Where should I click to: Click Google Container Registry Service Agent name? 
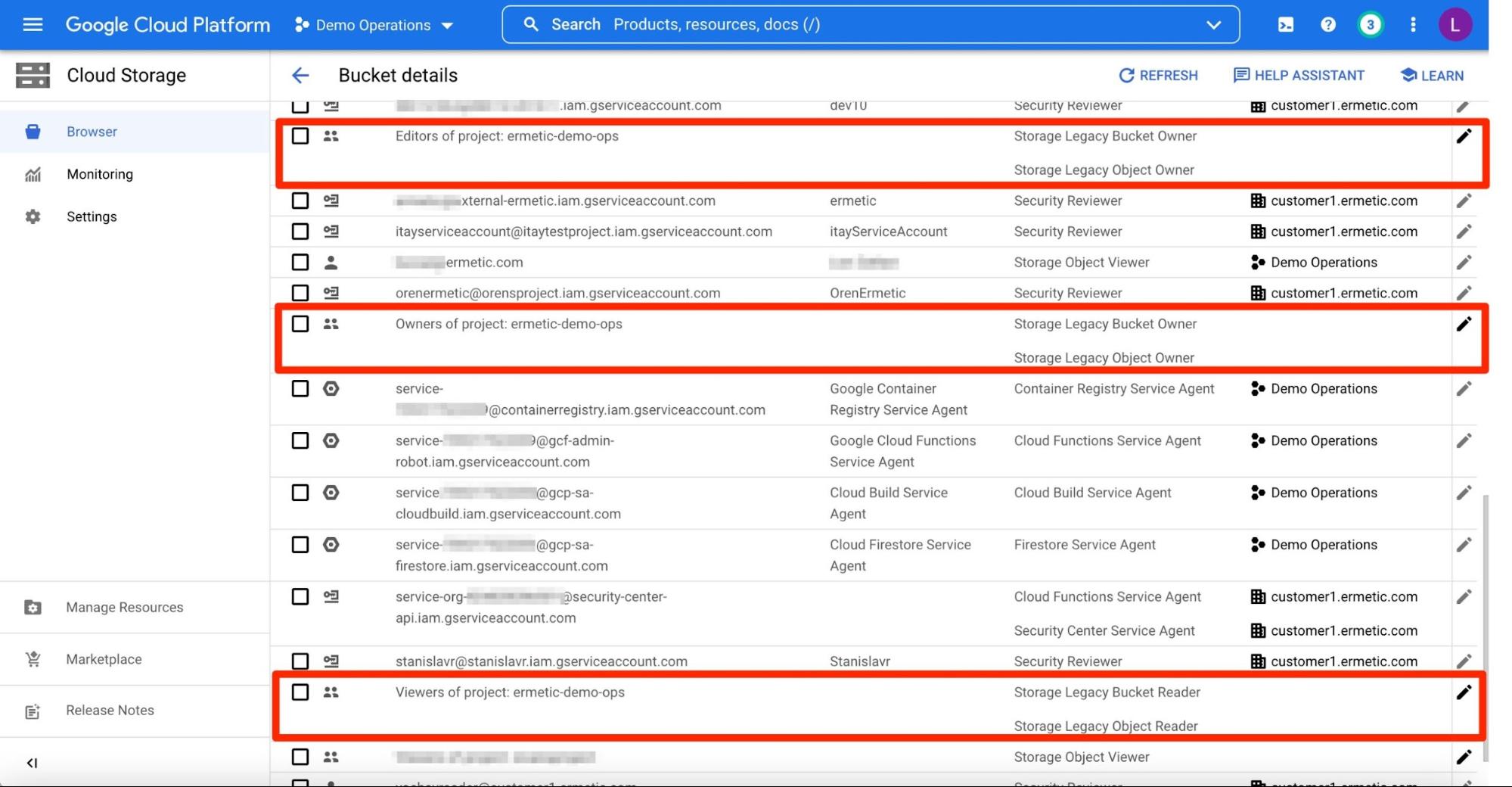click(x=898, y=400)
